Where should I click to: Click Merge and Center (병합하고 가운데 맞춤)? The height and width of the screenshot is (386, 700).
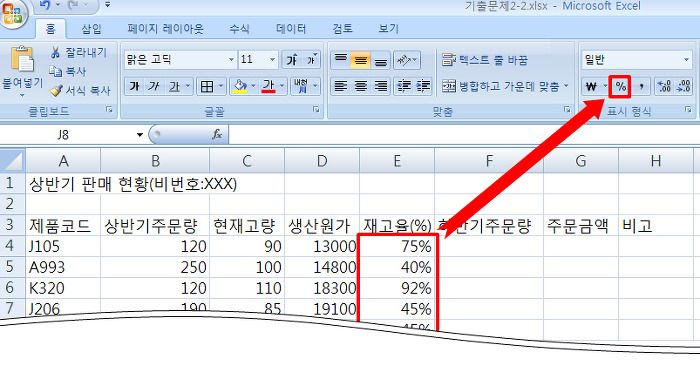point(500,86)
